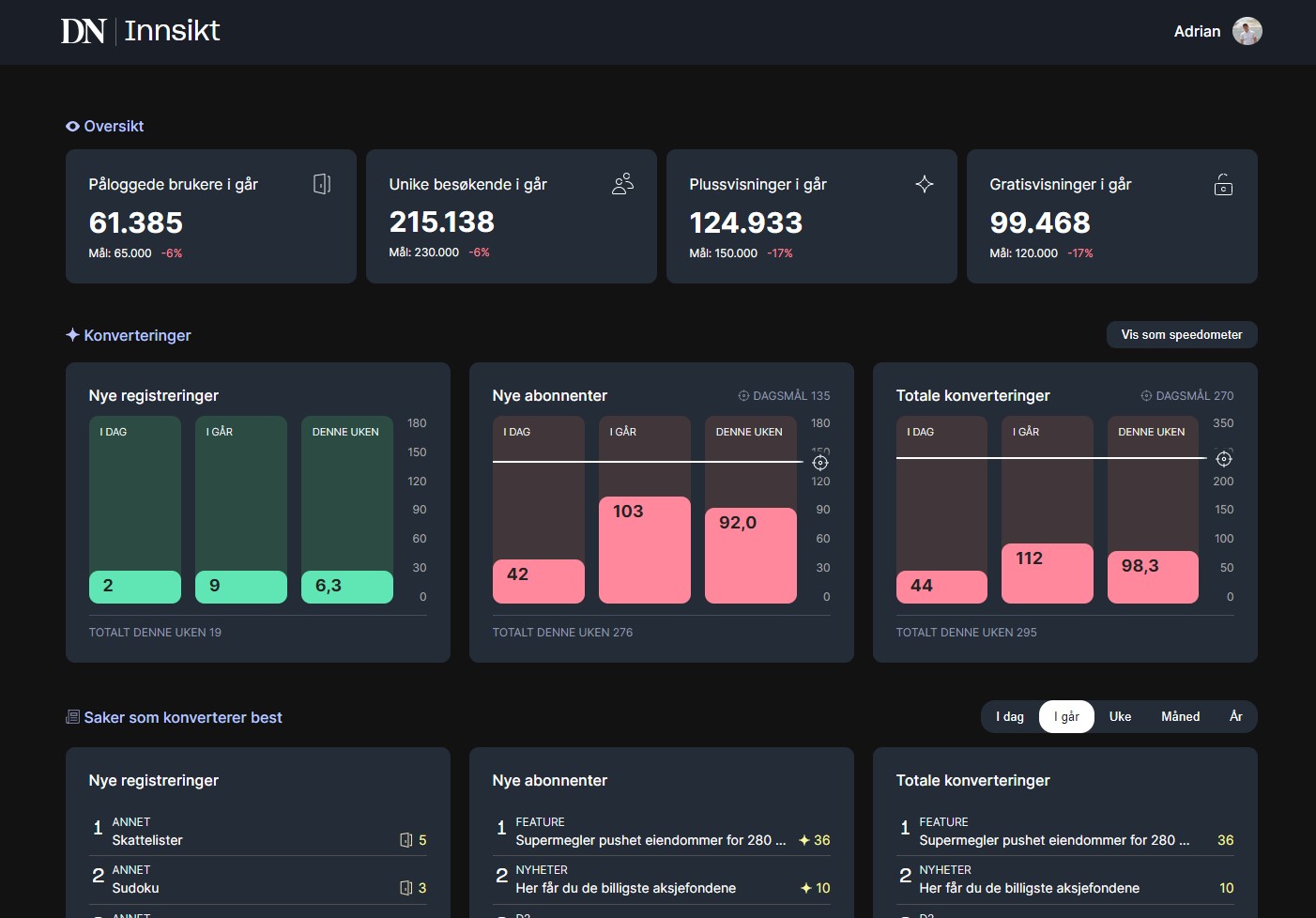Switch view with Vis som speedometer
The width and height of the screenshot is (1316, 918).
1181,335
